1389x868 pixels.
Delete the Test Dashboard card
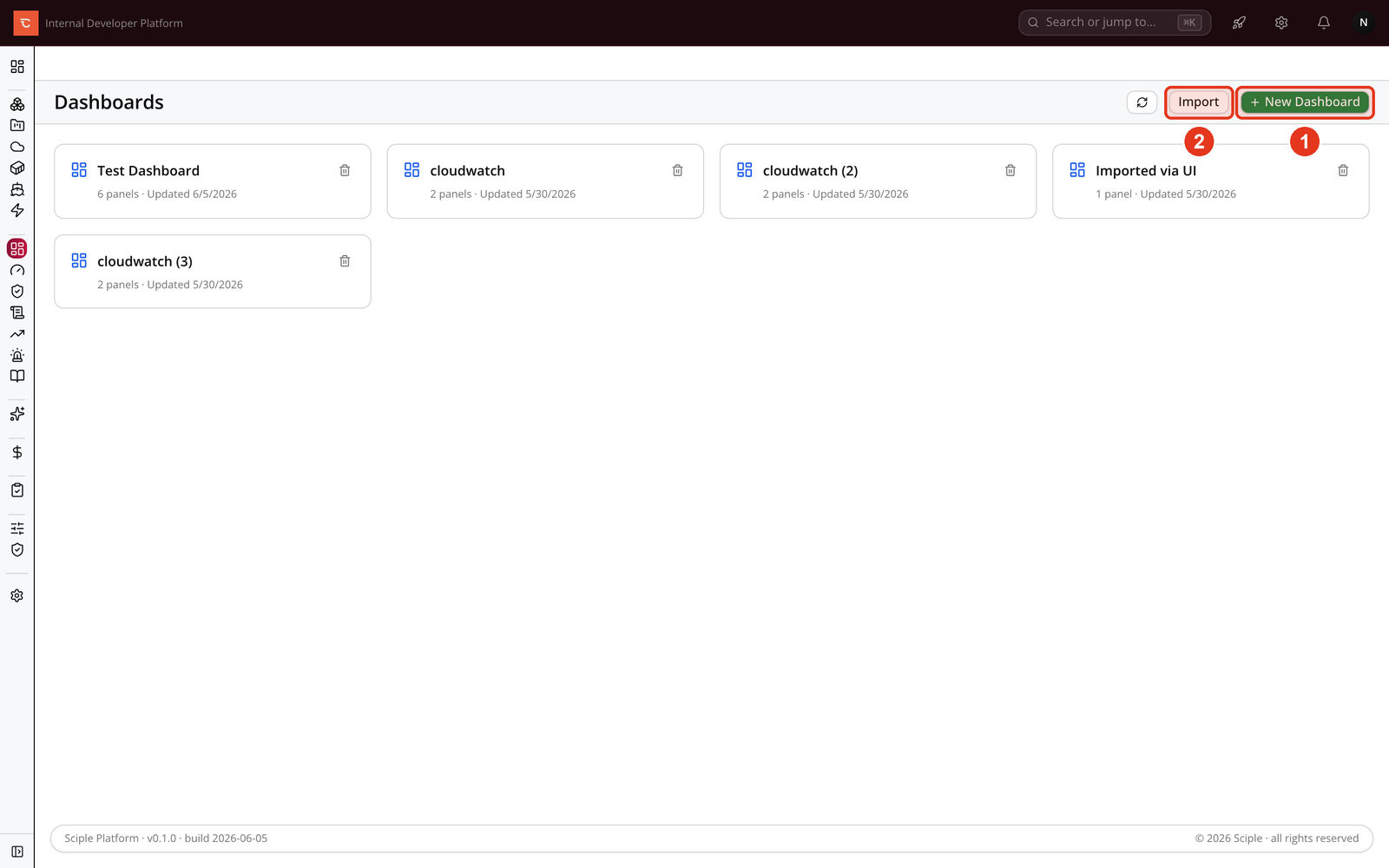[x=345, y=171]
